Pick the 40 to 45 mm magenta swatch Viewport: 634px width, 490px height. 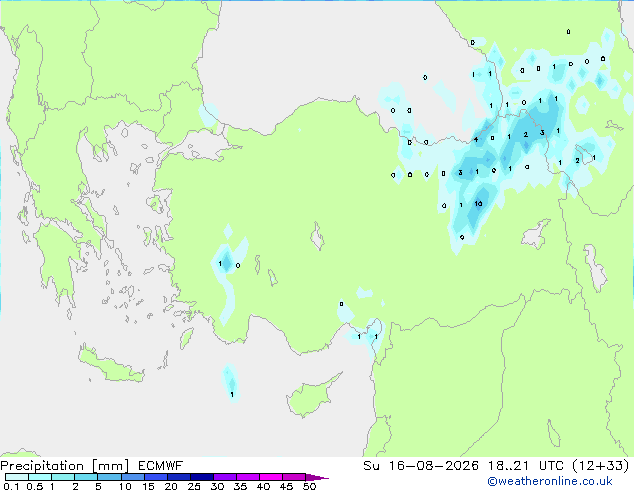coord(271,477)
